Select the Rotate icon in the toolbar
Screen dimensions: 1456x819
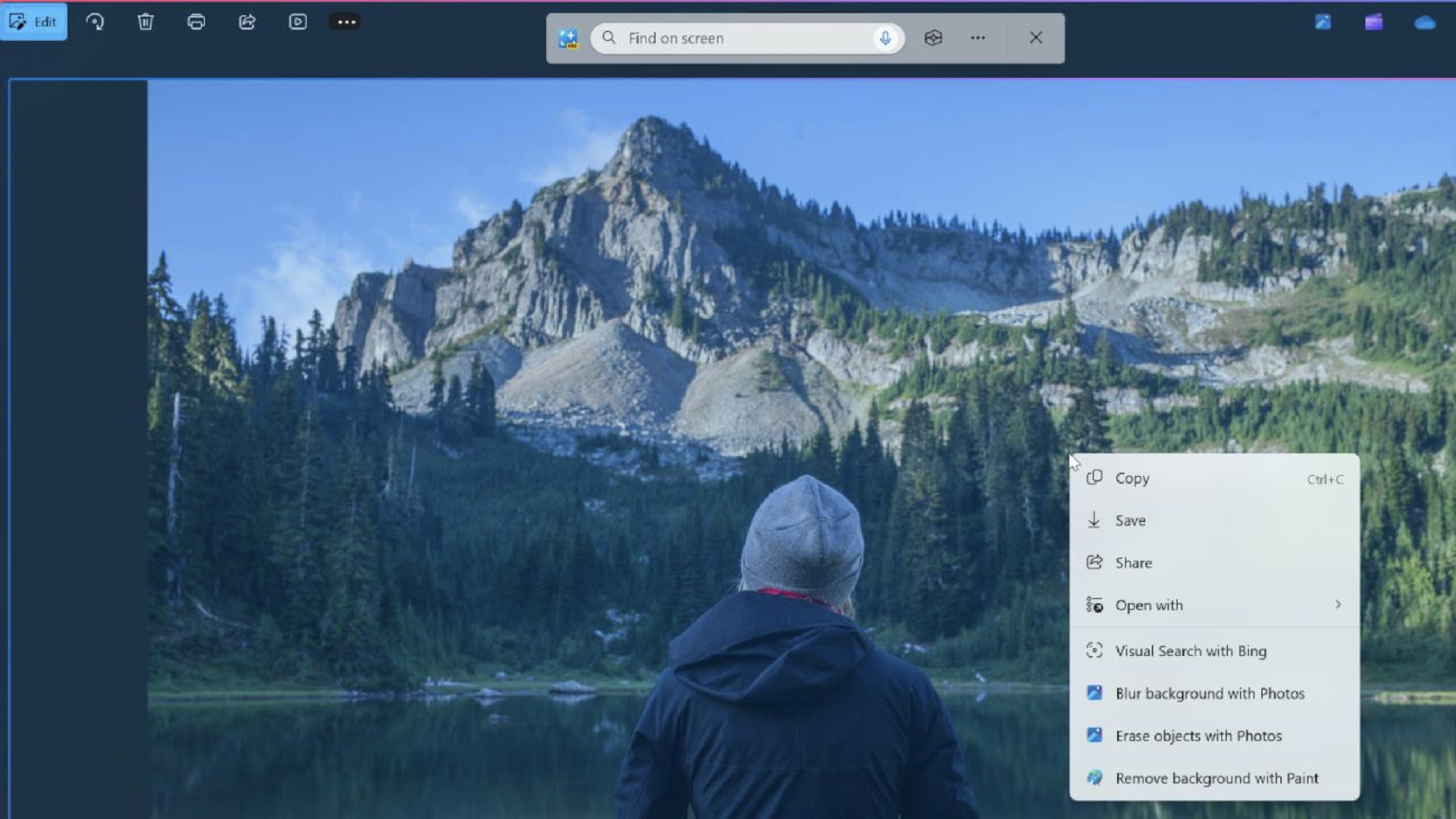tap(96, 22)
